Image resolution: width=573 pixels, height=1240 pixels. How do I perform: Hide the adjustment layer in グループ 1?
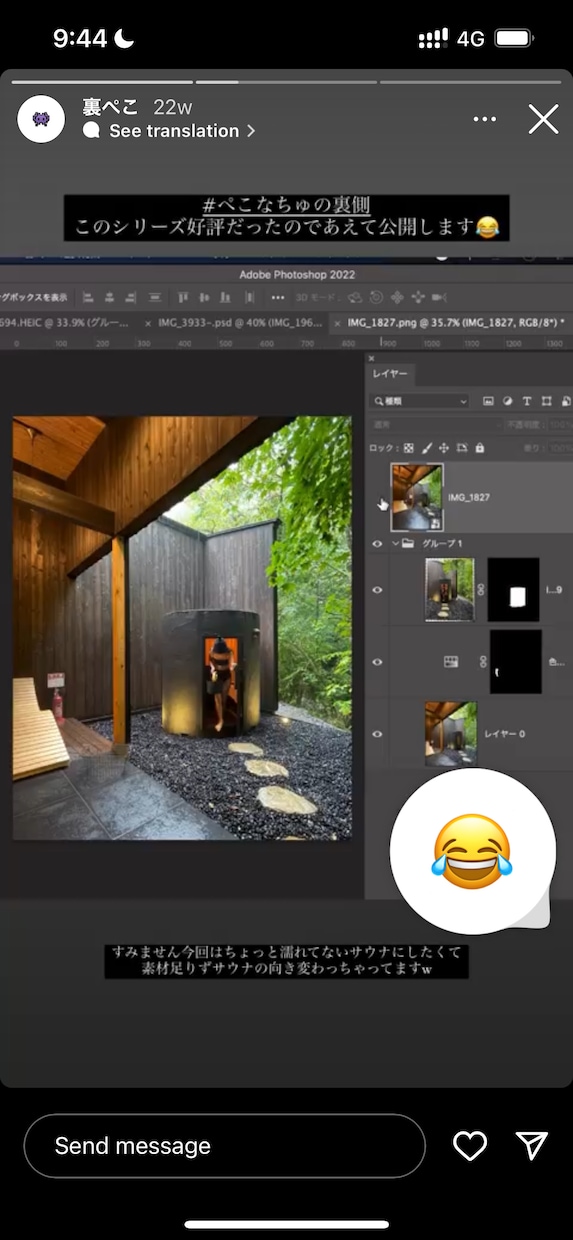tap(378, 661)
